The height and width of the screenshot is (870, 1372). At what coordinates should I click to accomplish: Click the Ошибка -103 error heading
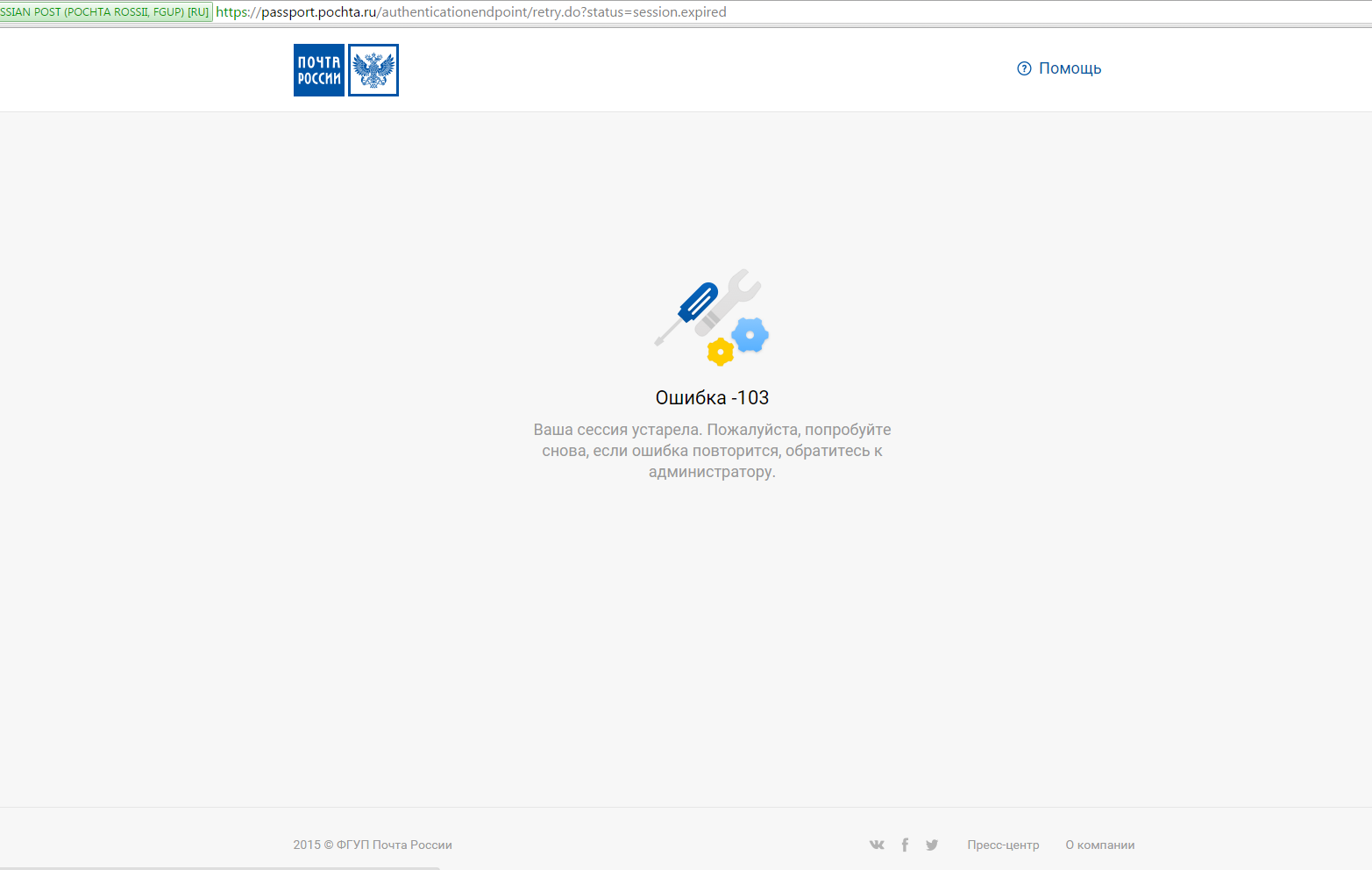[x=712, y=398]
